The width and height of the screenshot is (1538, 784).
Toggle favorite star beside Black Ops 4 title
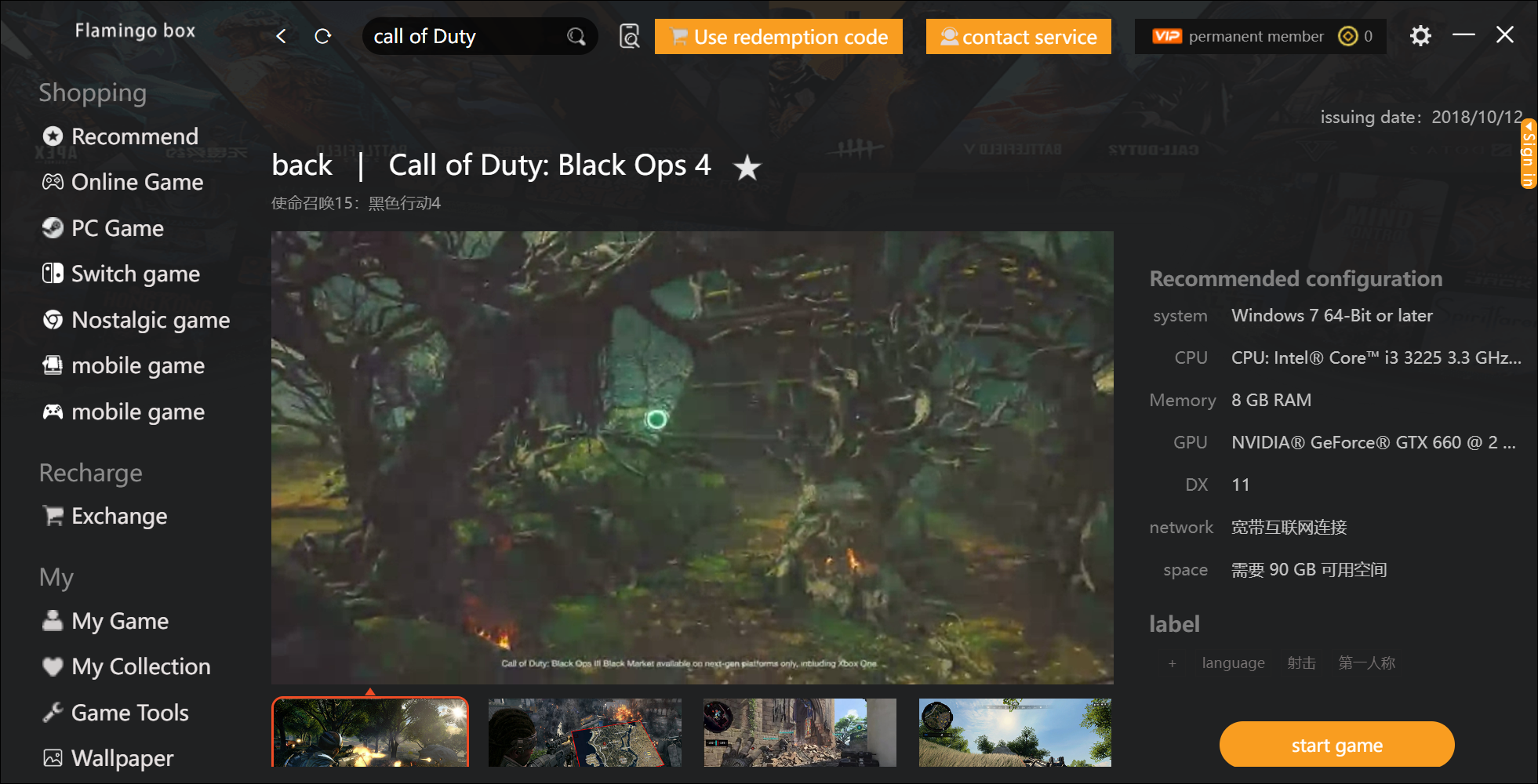(x=747, y=167)
